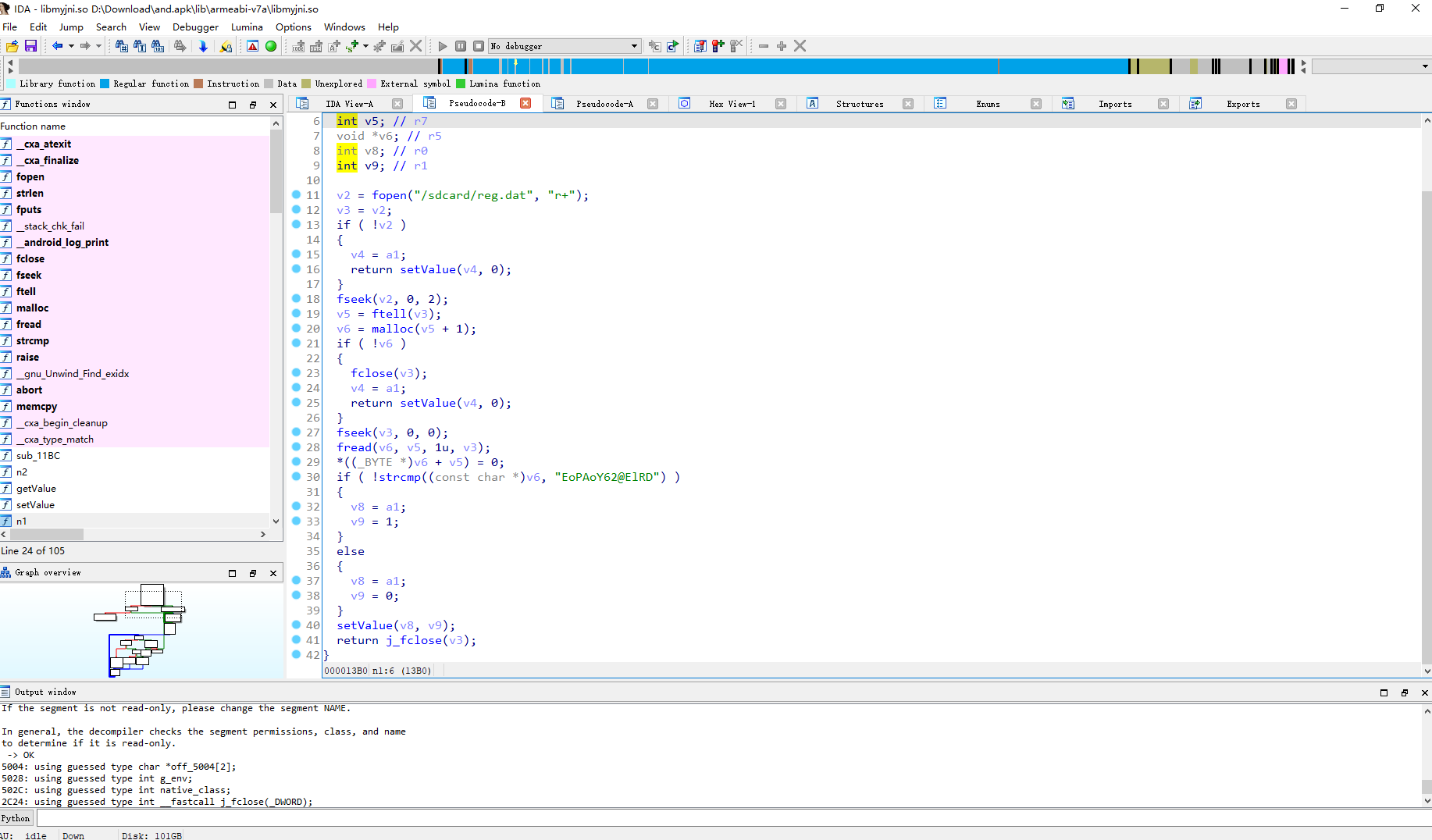The image size is (1432, 840).
Task: Toggle the breakpoint dot on line 30
Action: 297,476
